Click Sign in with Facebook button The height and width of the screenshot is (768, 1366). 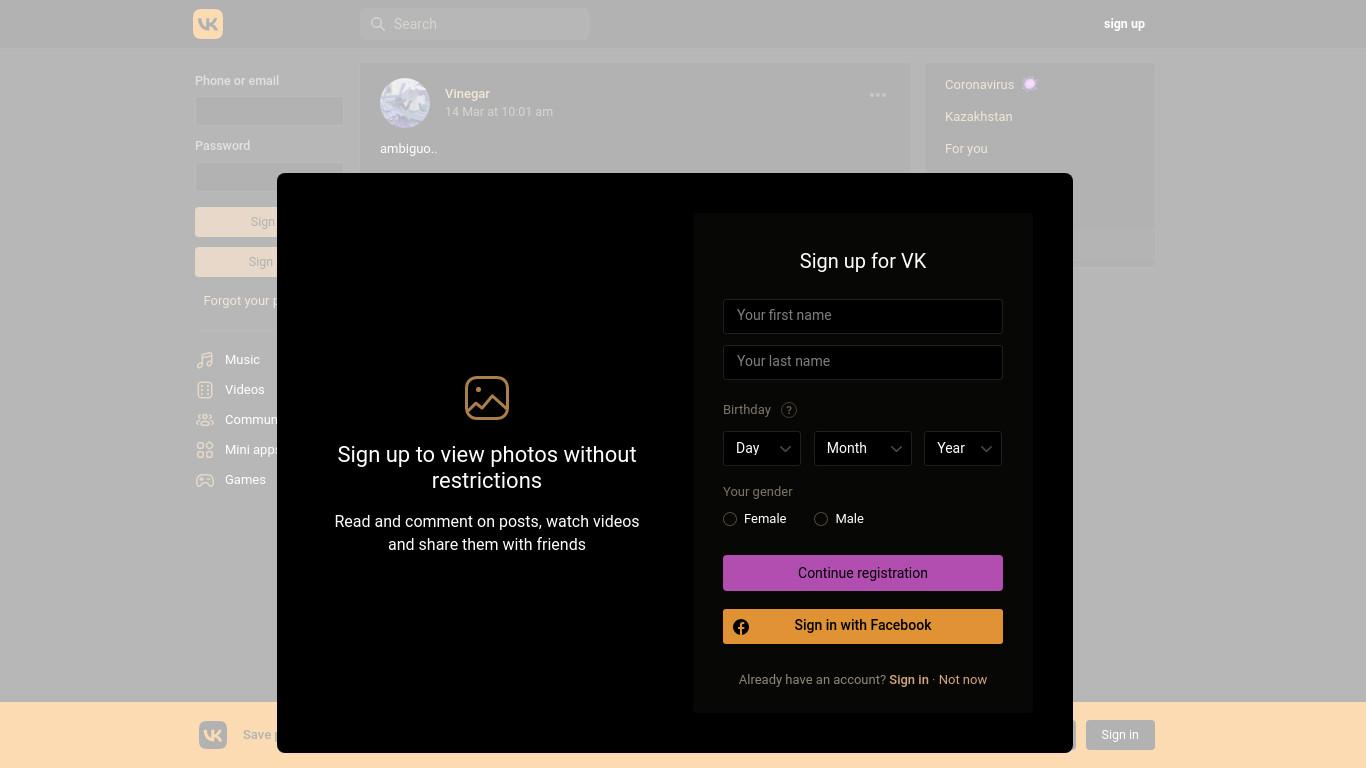pyautogui.click(x=863, y=626)
